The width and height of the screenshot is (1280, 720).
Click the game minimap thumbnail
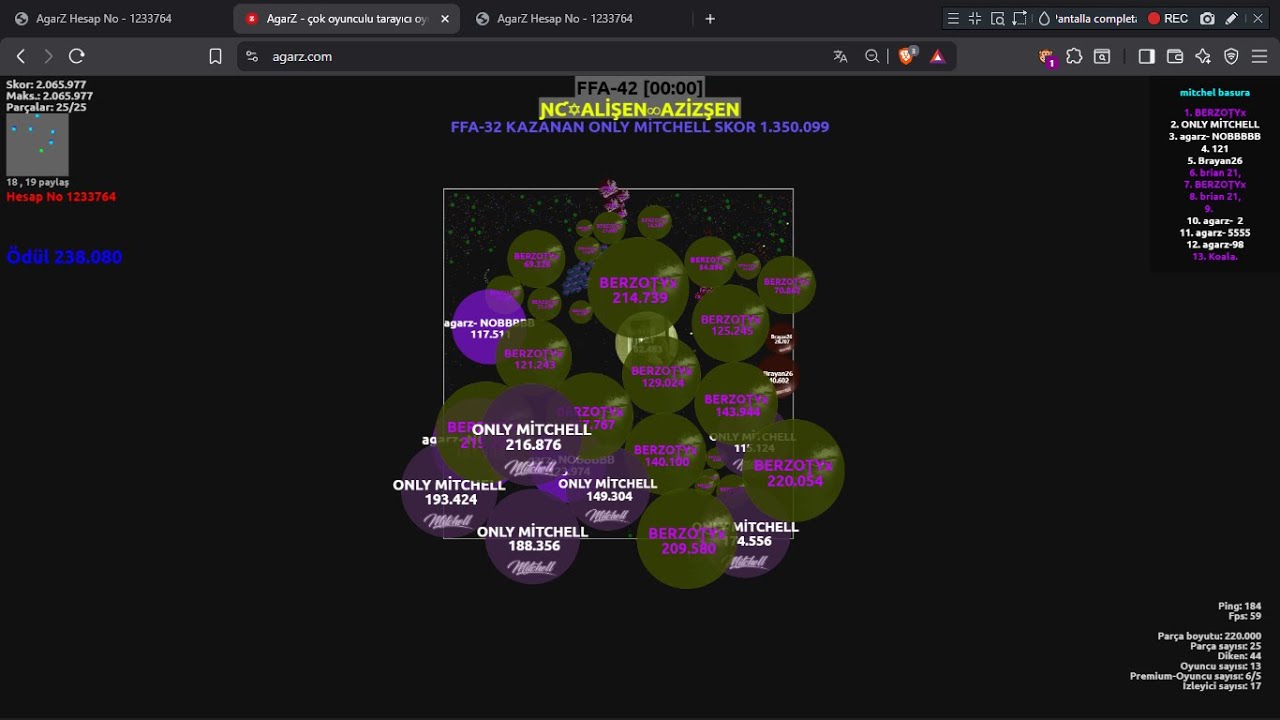click(37, 145)
